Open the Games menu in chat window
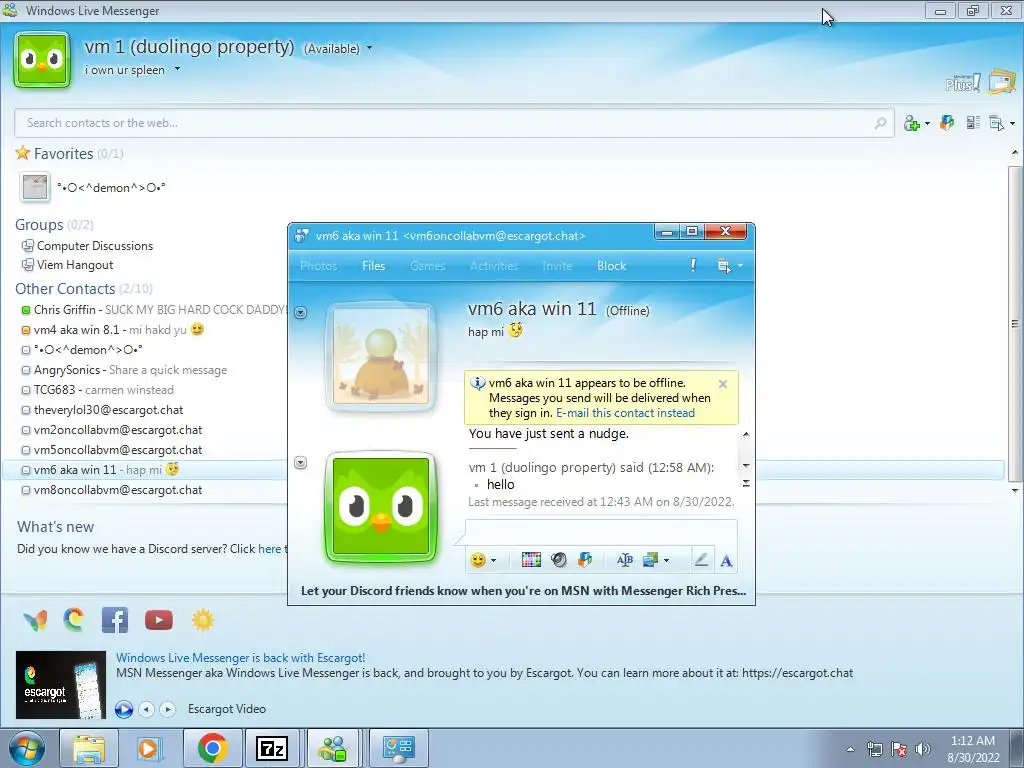1024x768 pixels. click(427, 266)
